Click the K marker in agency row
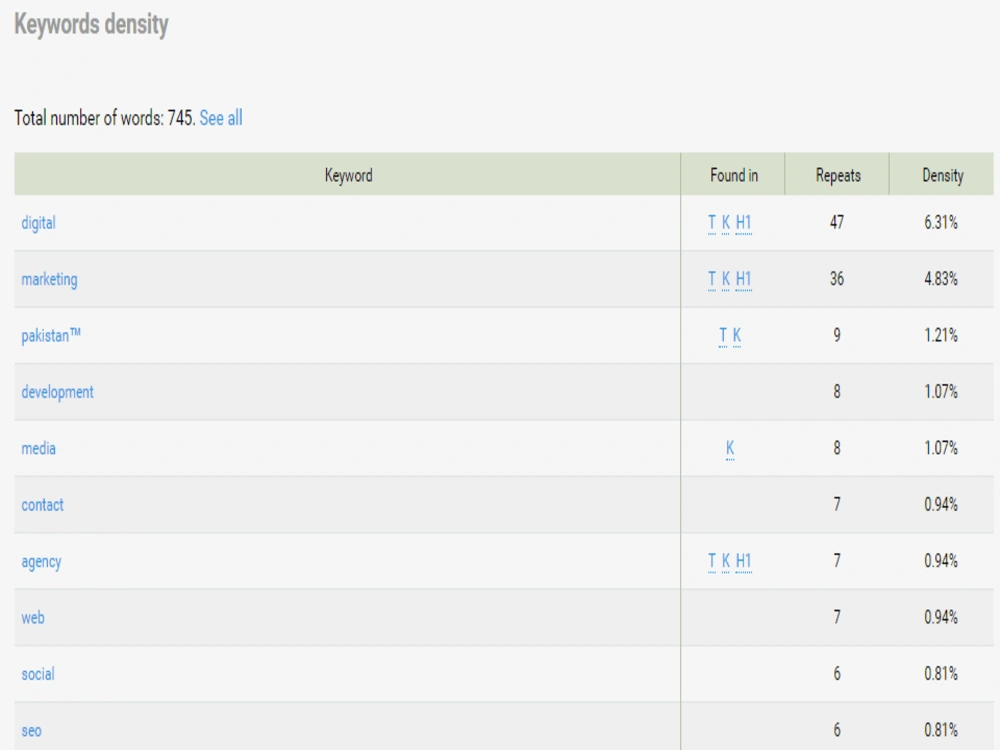 [726, 561]
